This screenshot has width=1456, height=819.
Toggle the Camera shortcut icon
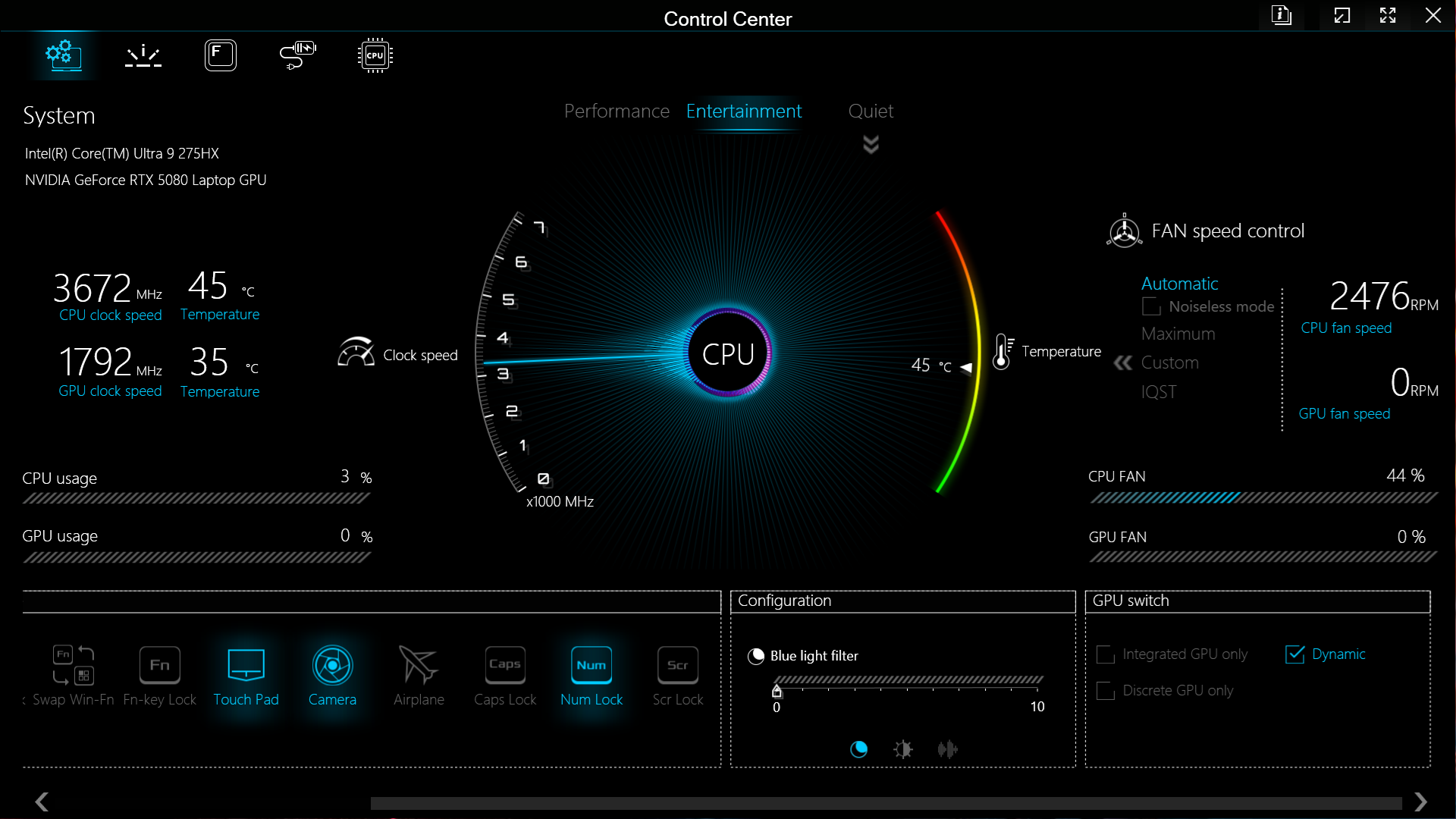332,666
